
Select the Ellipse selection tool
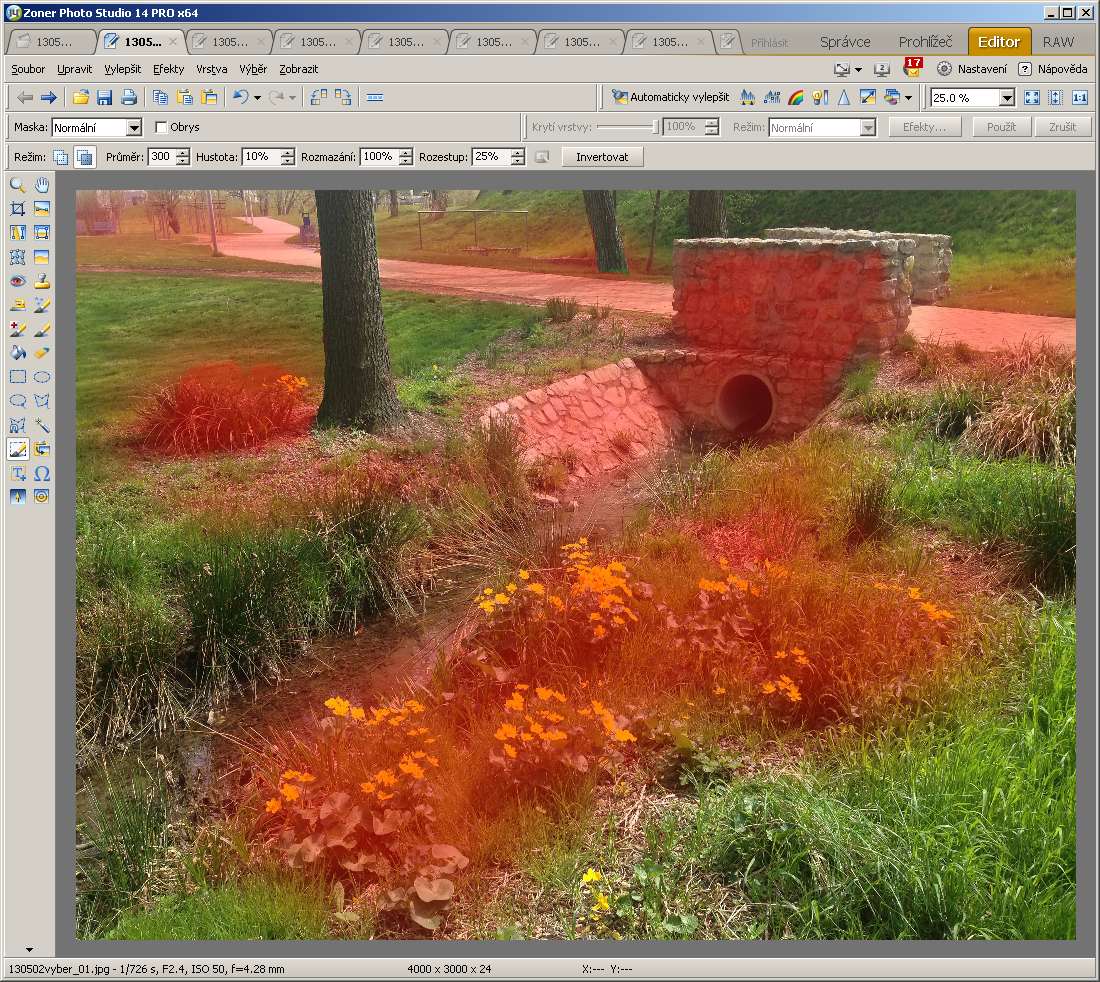[x=42, y=377]
